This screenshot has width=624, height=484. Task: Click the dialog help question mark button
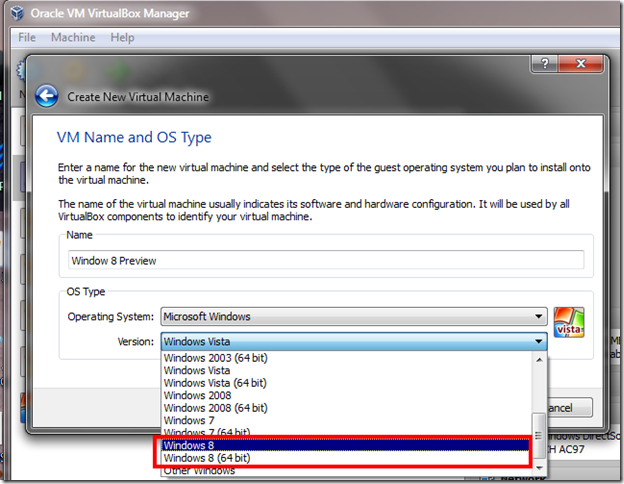pyautogui.click(x=544, y=63)
